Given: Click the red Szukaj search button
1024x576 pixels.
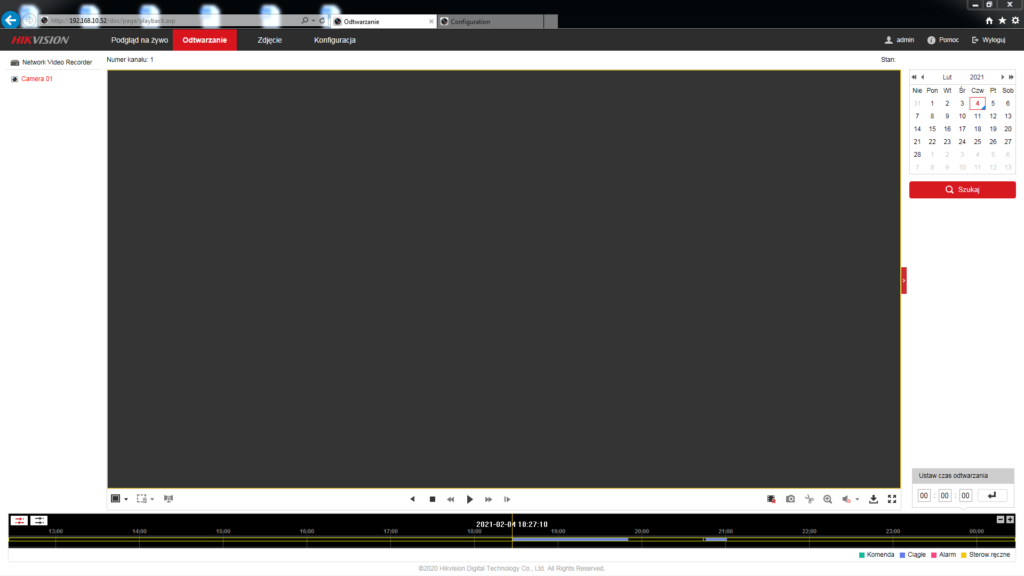Looking at the screenshot, I should 962,190.
